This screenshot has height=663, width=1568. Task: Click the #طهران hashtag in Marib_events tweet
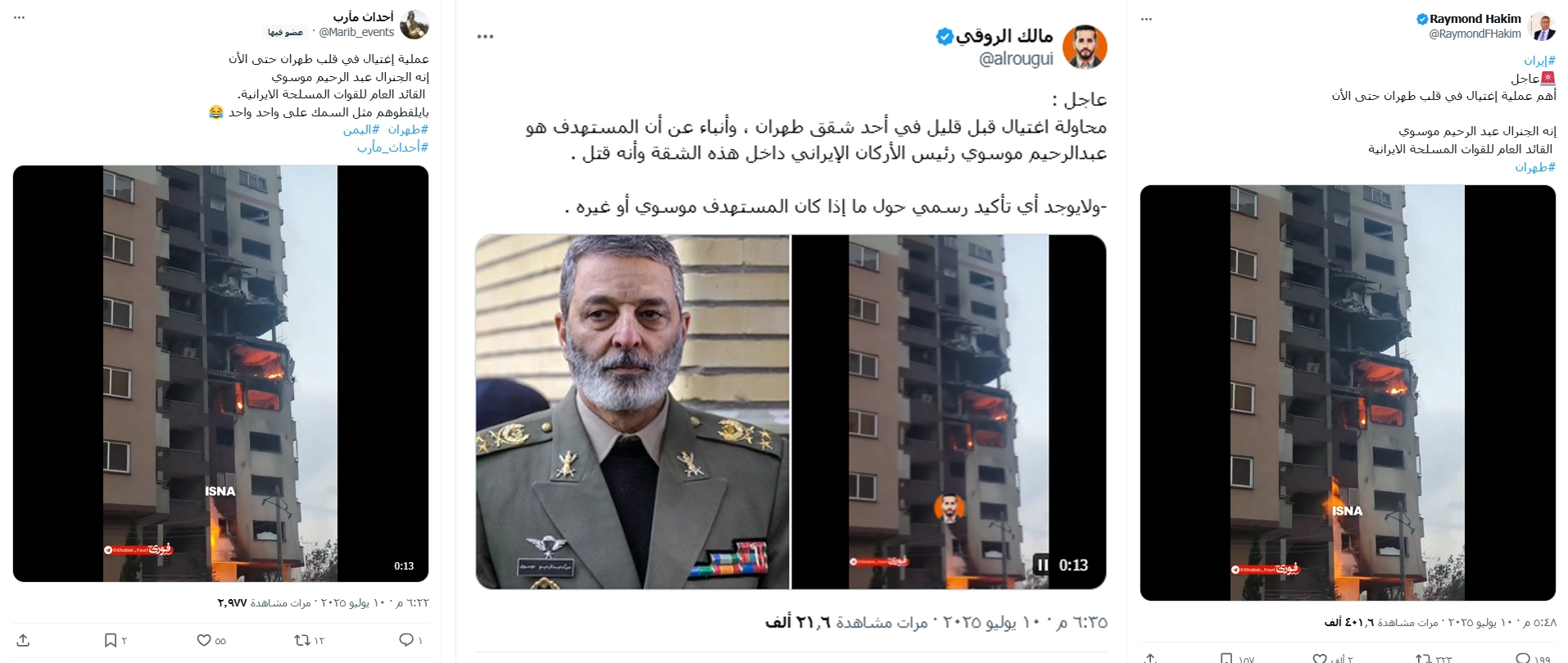pyautogui.click(x=408, y=129)
